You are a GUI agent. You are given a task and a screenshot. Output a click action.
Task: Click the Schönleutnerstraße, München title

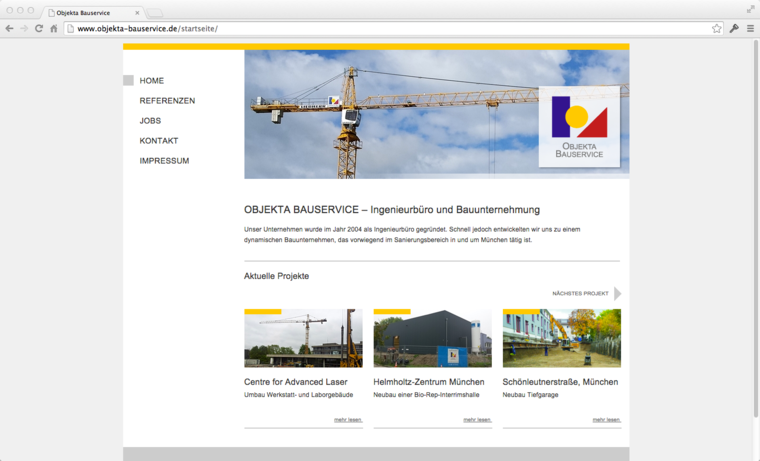[x=560, y=382]
